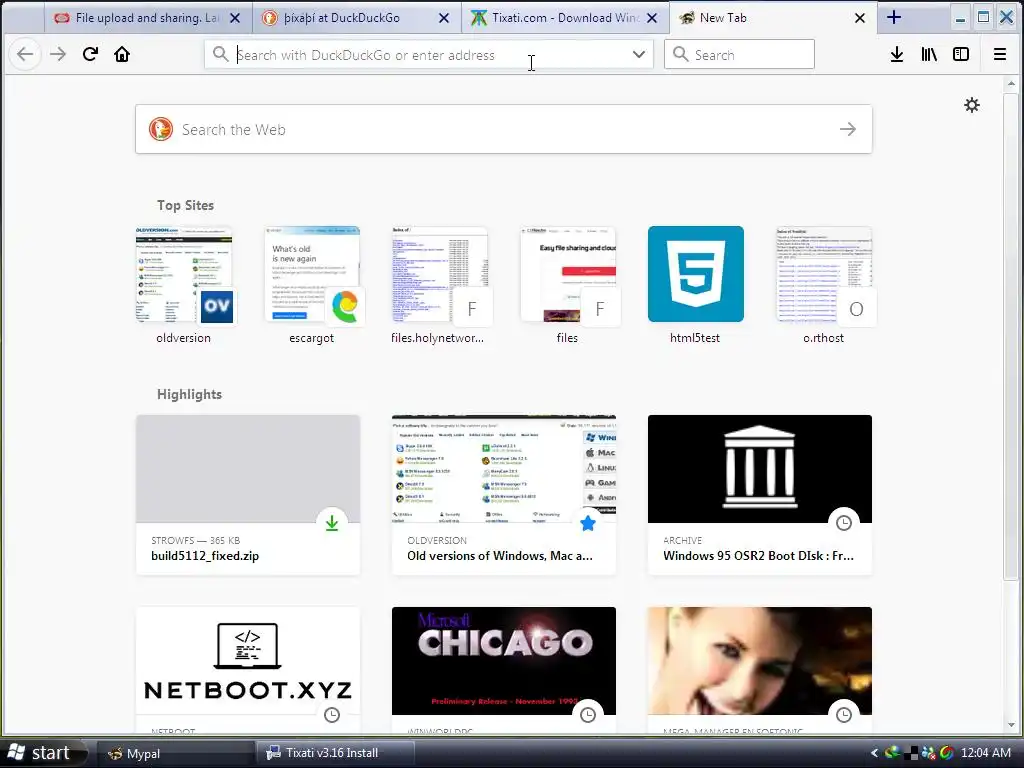Open the Library bookmarks icon
Image resolution: width=1024 pixels, height=768 pixels.
point(929,54)
